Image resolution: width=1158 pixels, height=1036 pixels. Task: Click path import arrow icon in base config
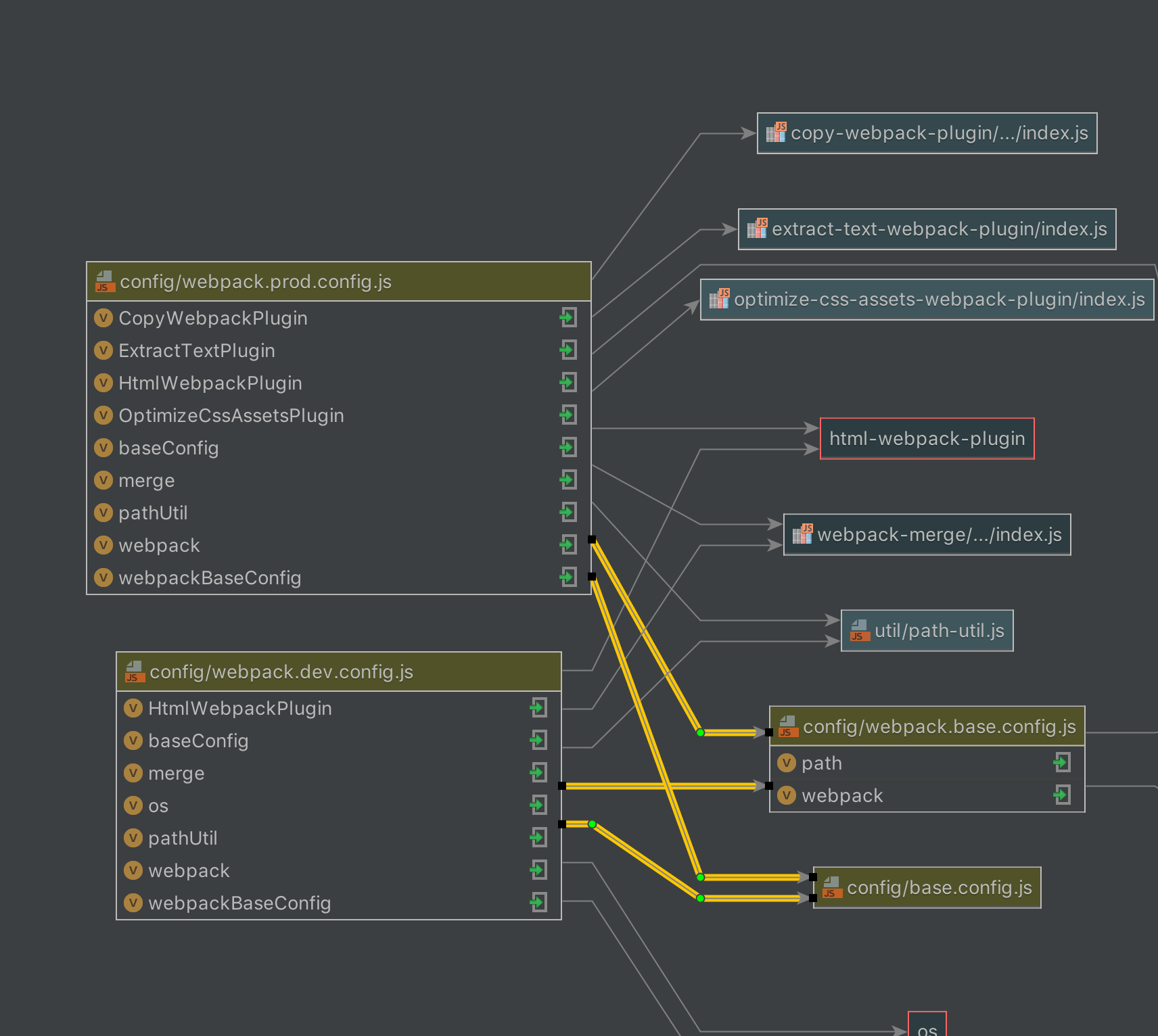pos(1062,763)
